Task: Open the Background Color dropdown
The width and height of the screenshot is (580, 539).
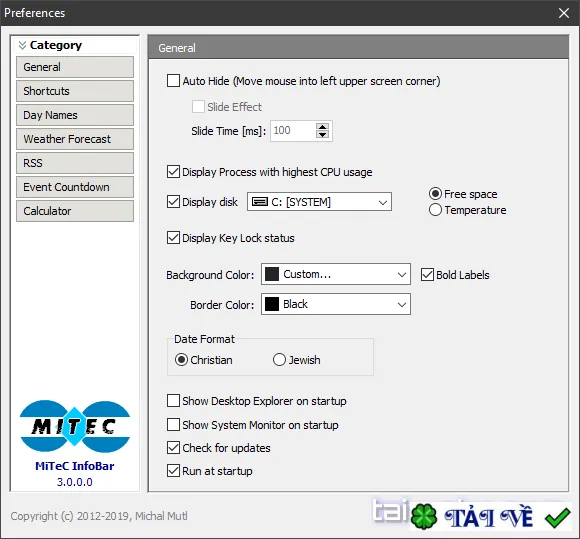Action: tap(336, 274)
